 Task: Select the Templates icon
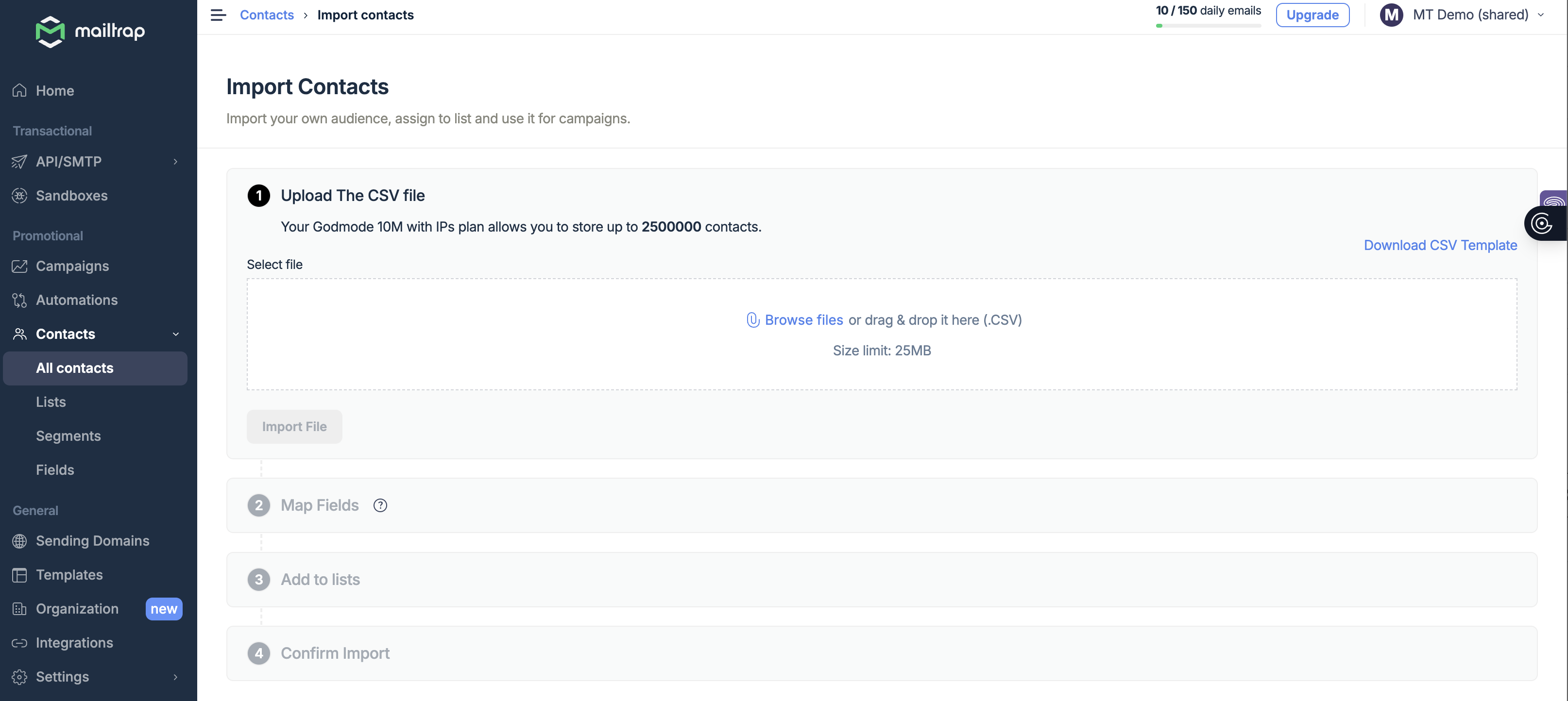[x=19, y=574]
